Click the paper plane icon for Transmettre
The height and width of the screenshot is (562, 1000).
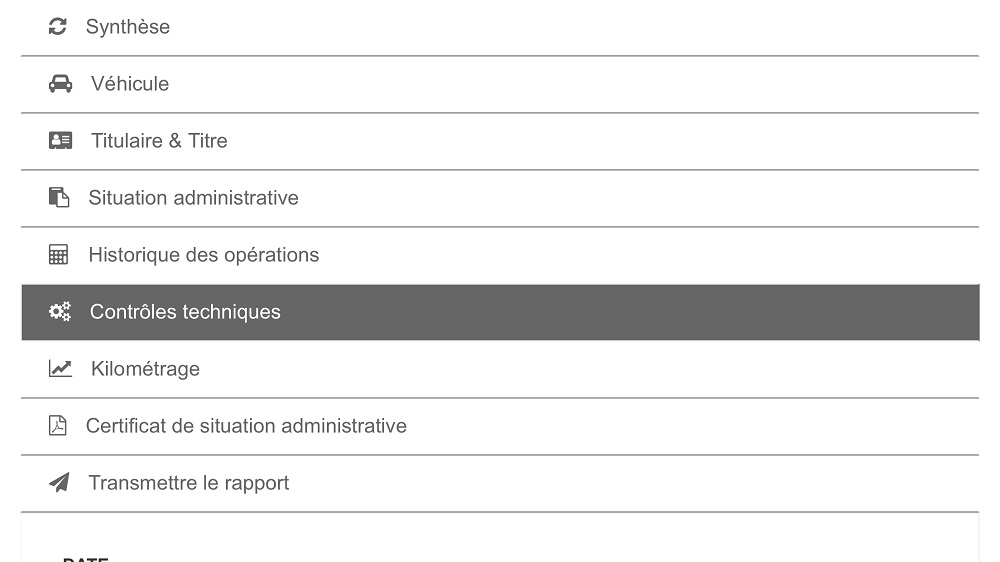(x=59, y=482)
